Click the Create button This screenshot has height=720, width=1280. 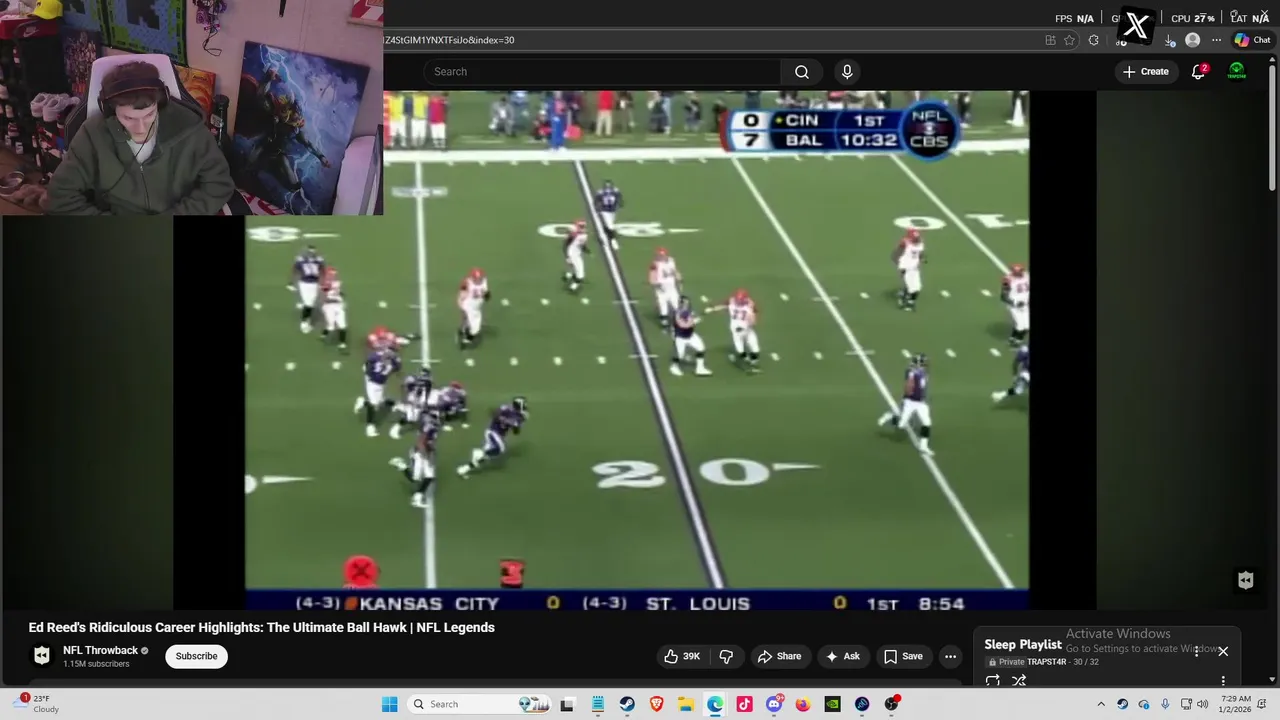tap(1145, 72)
